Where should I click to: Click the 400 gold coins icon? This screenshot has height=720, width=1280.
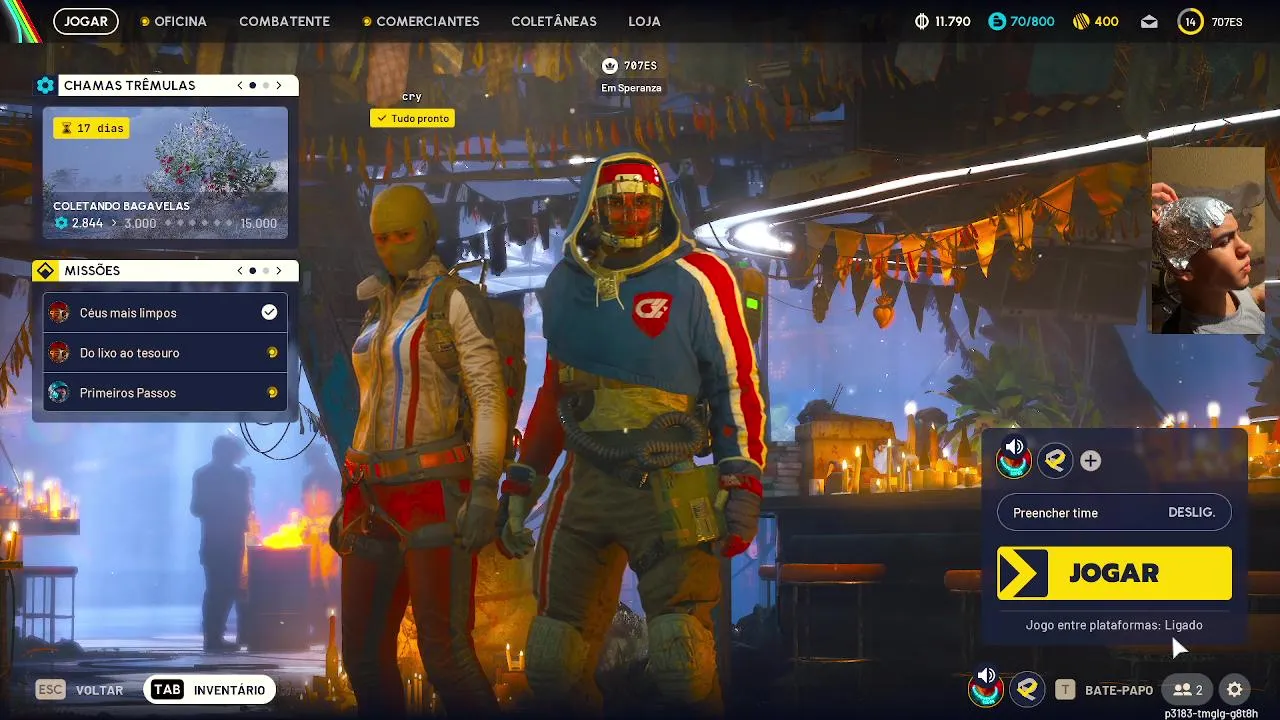(x=1081, y=21)
